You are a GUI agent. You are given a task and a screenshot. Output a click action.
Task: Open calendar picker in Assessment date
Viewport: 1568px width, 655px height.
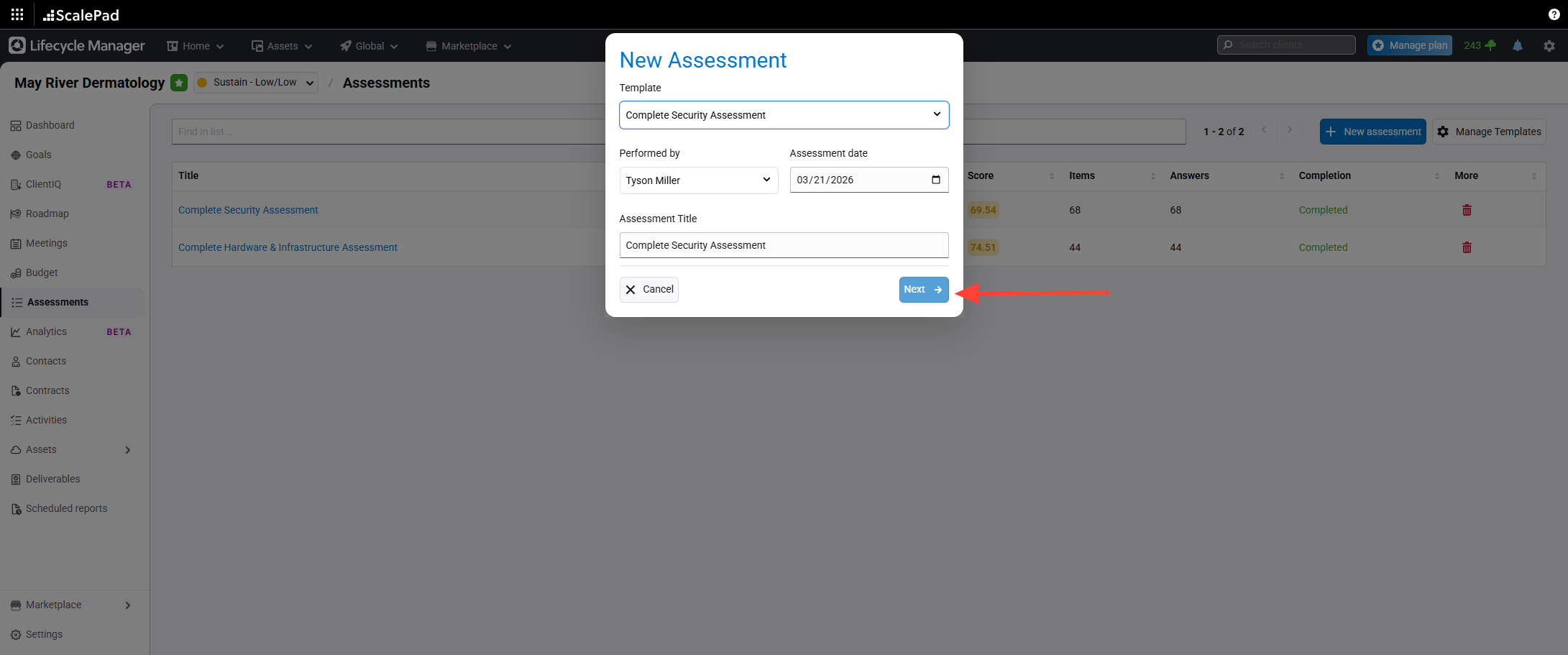click(x=935, y=180)
